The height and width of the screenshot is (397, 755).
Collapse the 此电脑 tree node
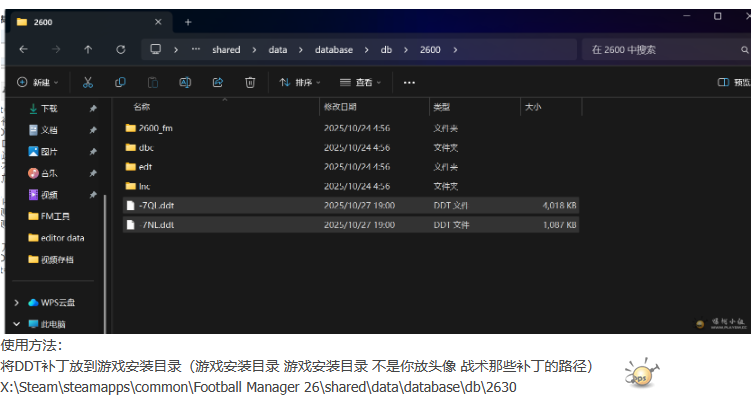coord(16,324)
